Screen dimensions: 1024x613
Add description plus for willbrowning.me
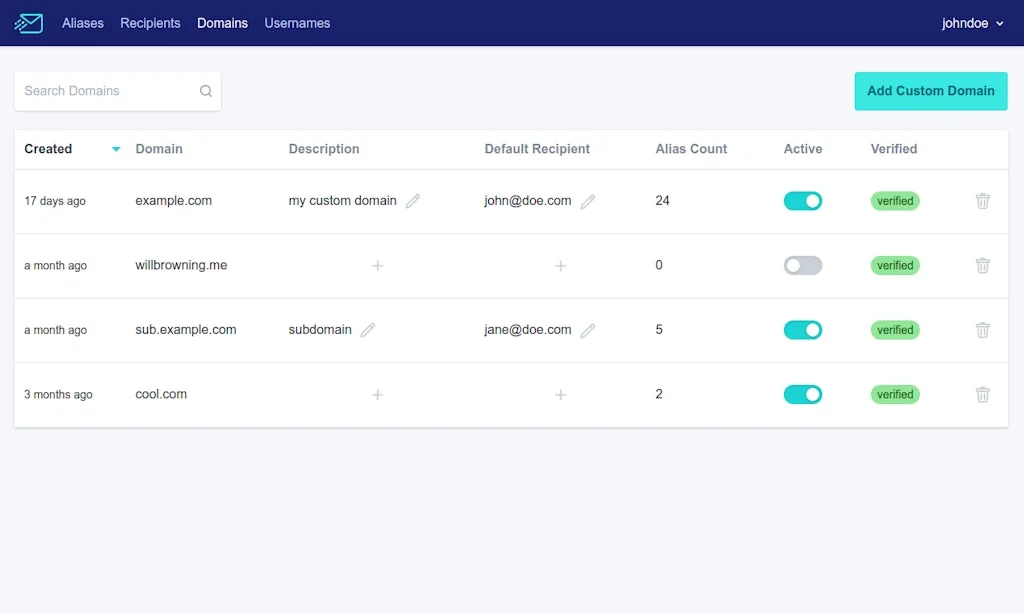[x=377, y=266]
